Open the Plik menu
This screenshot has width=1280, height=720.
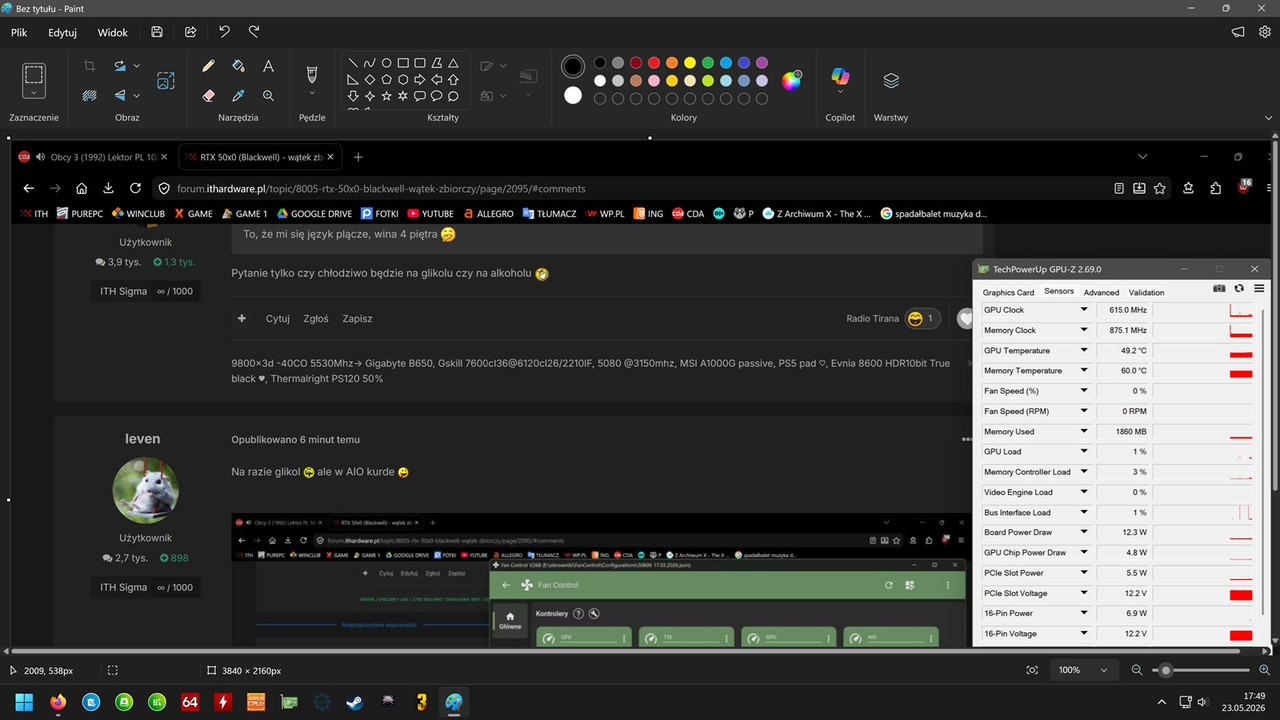point(19,32)
